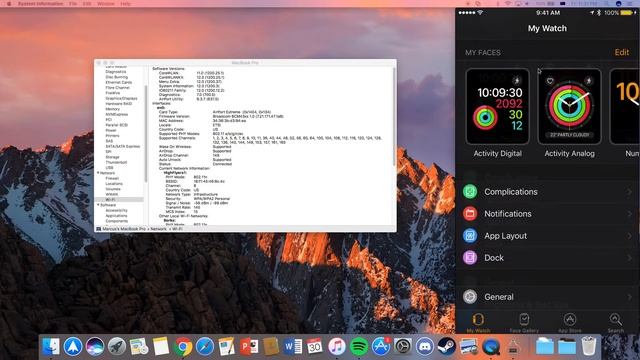Tap the blue App Layout icon in the Watch app
Viewport: 640px width, 360px height.
(470, 236)
